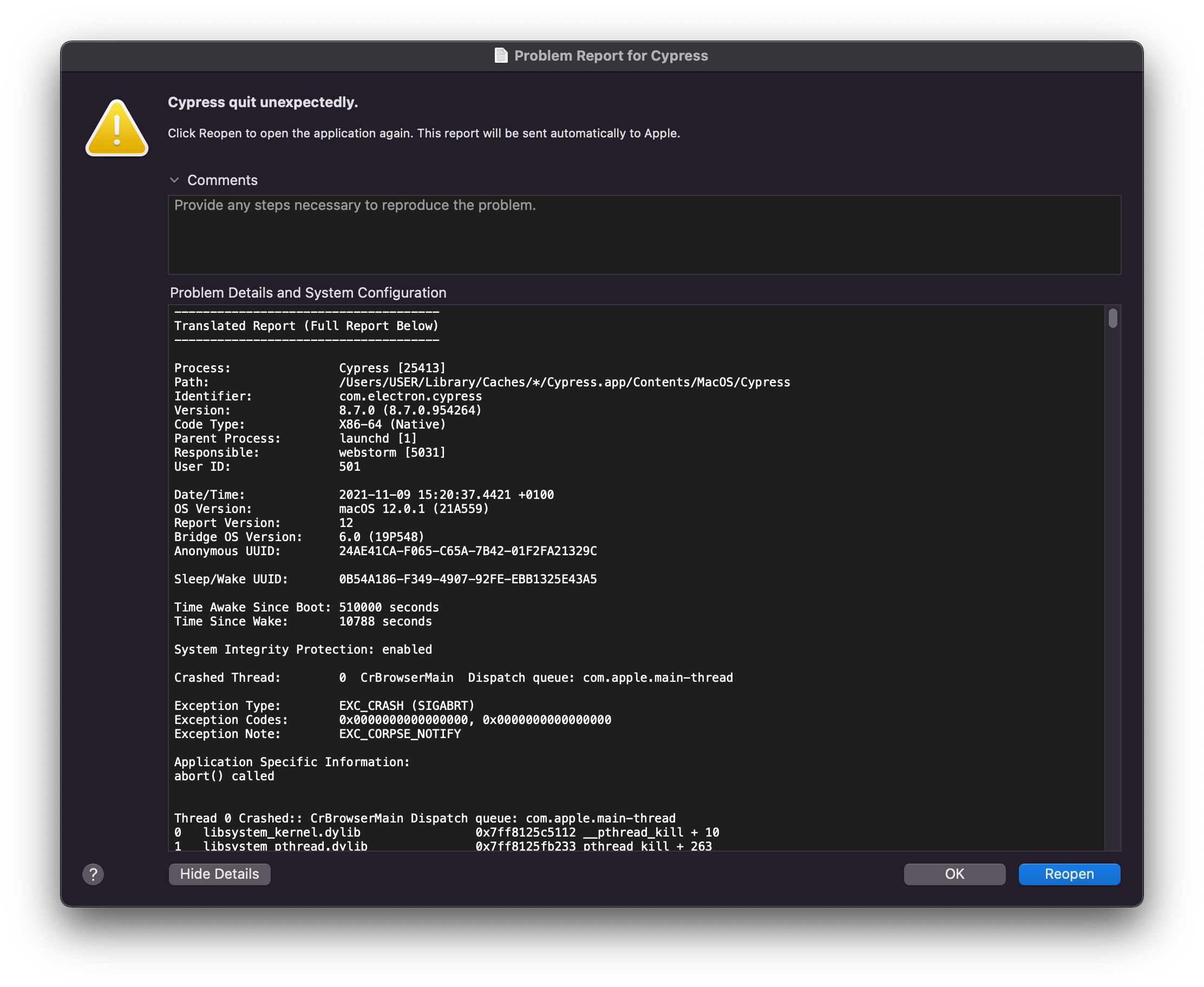Viewport: 1204px width, 987px height.
Task: Click the Anonymous UUID value
Action: 468,551
